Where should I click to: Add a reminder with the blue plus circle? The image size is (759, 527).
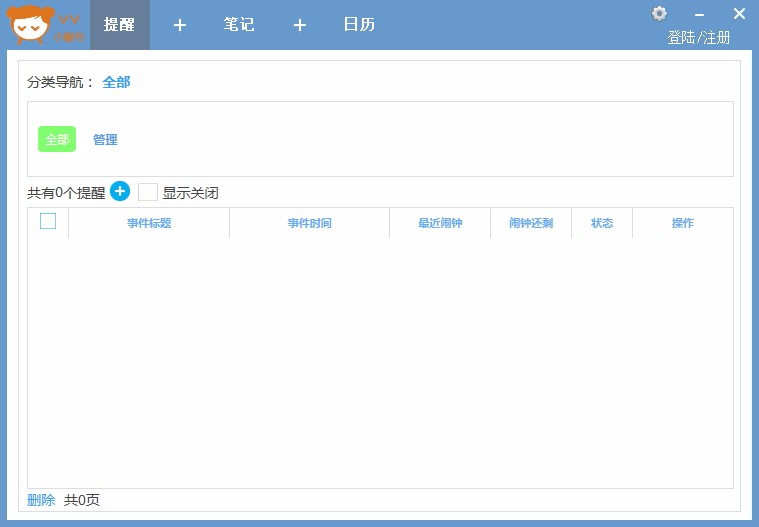pyautogui.click(x=120, y=191)
